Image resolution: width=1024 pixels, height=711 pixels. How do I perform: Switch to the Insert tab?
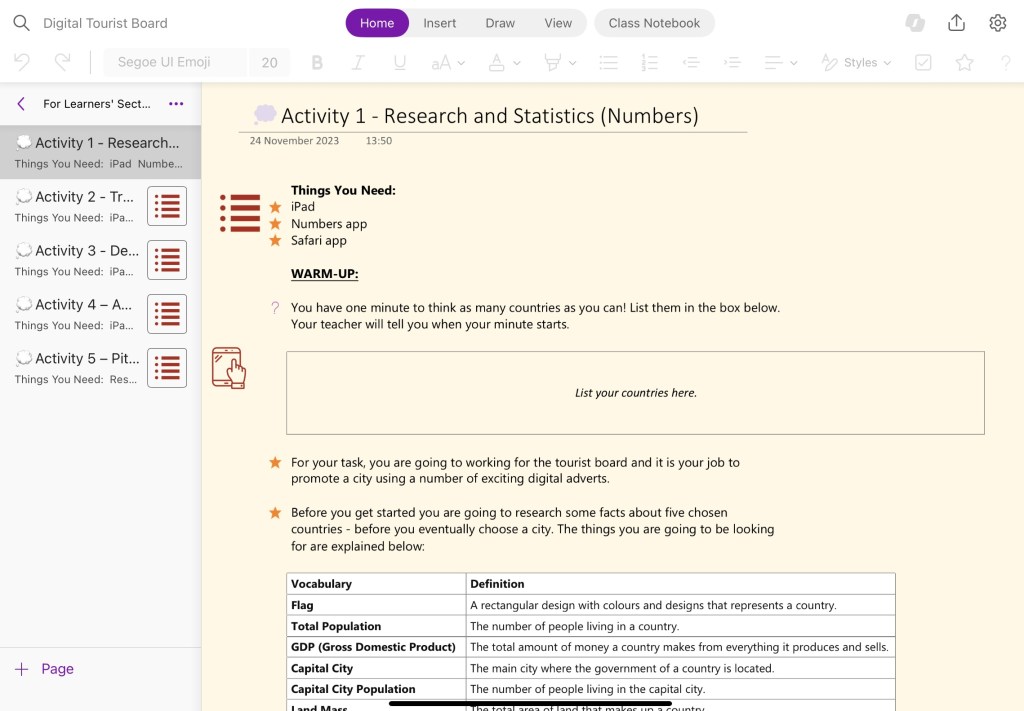[x=439, y=23]
